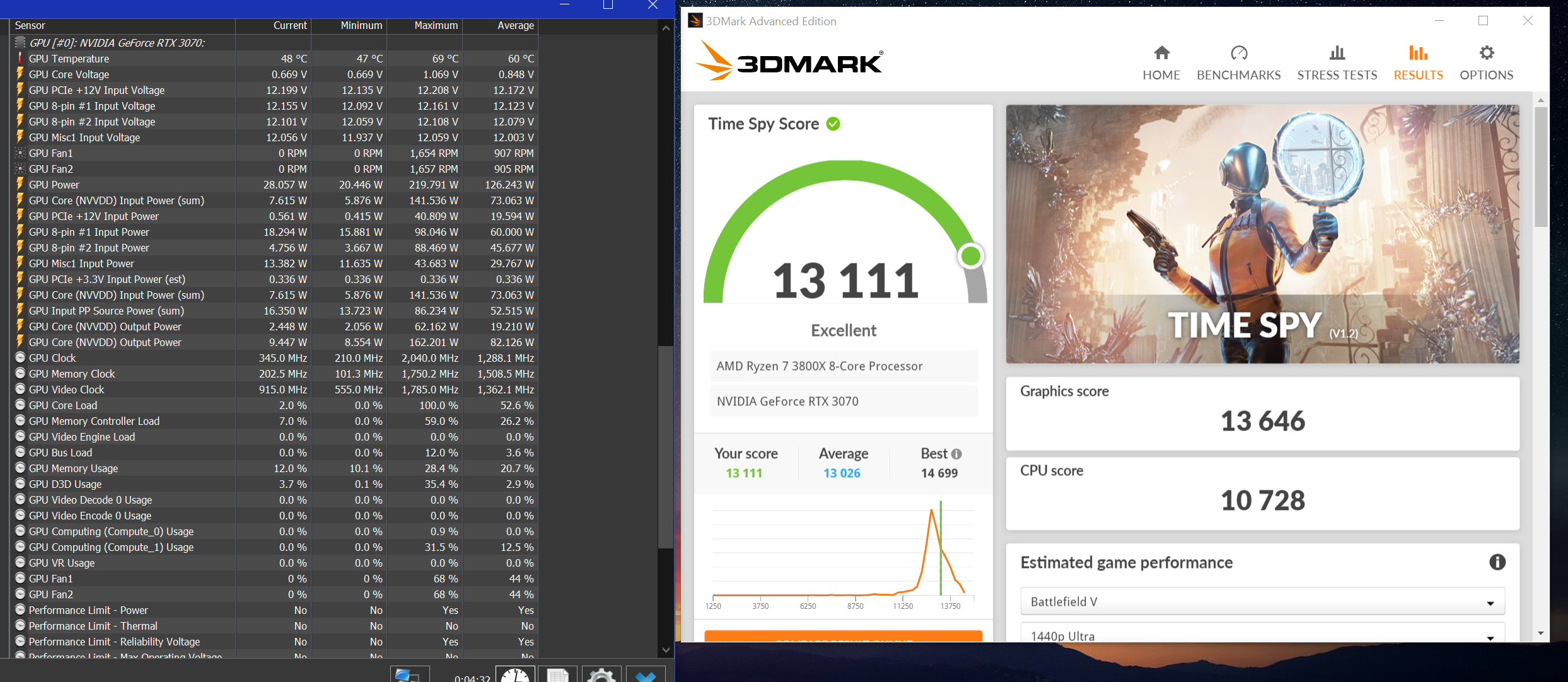1568x682 pixels.
Task: Select the GPU Memory Clock row
Action: point(274,374)
